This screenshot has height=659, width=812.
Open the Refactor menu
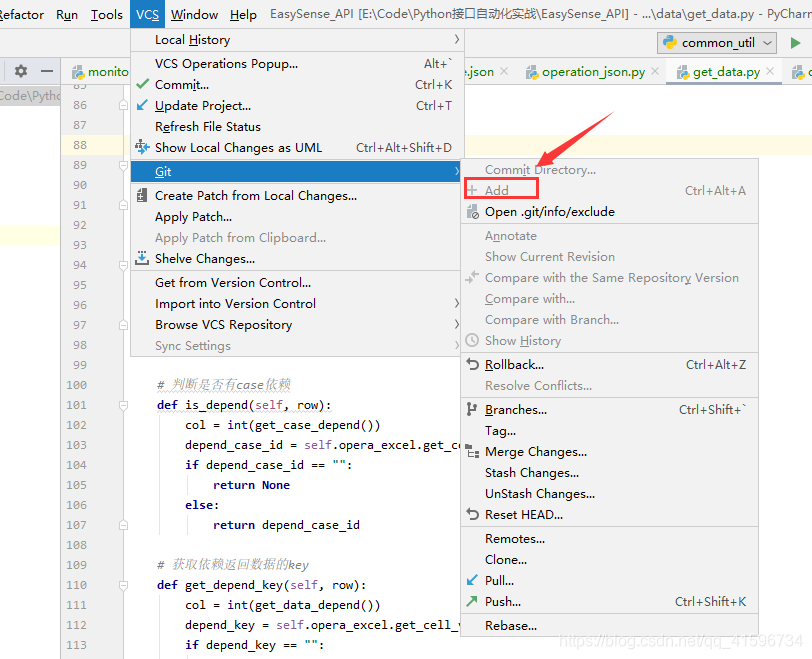point(21,14)
